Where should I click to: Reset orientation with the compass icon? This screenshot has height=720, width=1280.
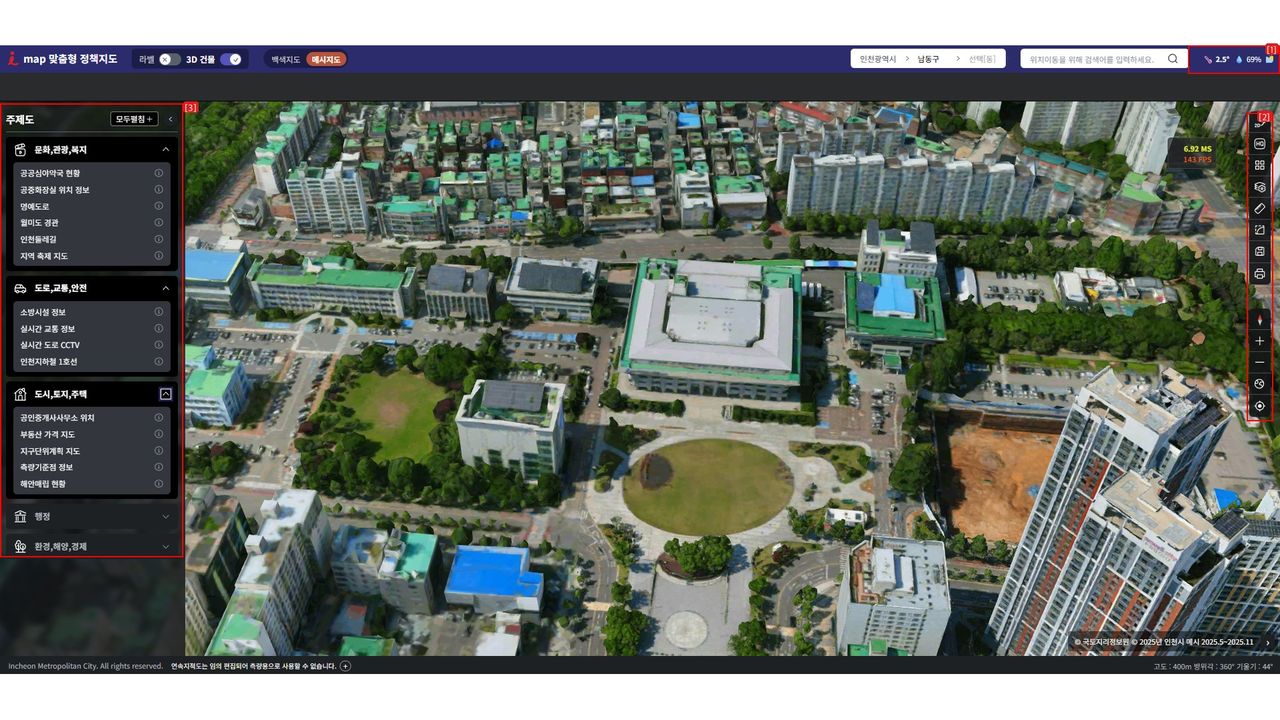coord(1259,318)
